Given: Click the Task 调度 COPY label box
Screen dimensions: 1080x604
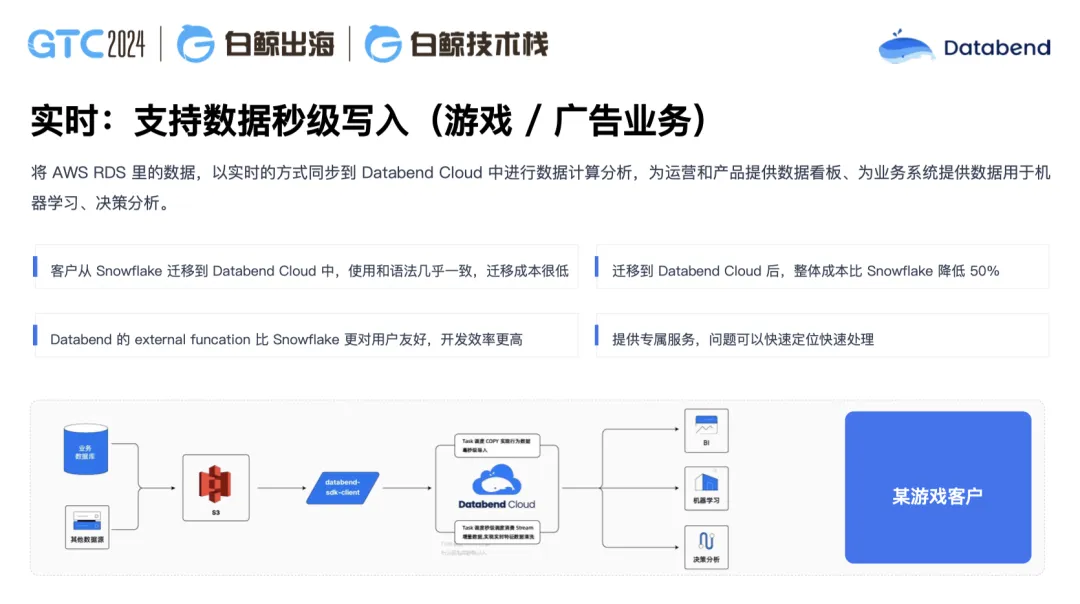Looking at the screenshot, I should (x=497, y=445).
